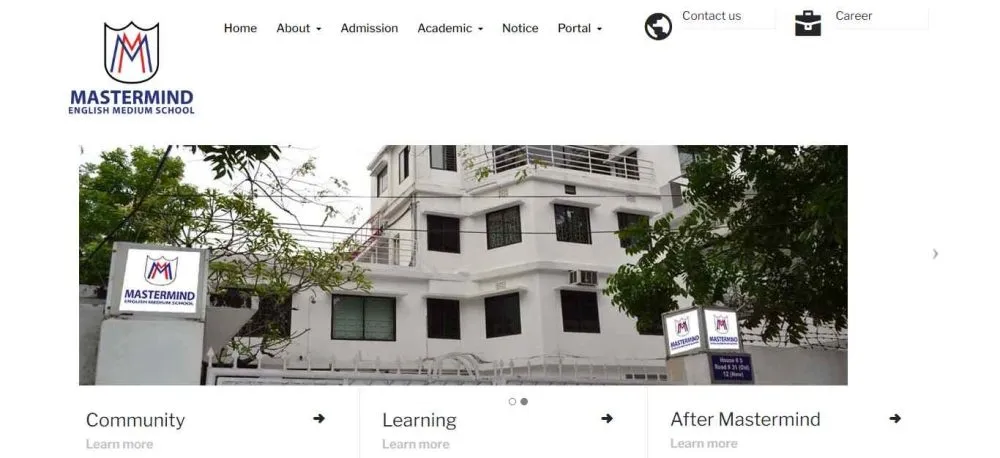Image resolution: width=1000 pixels, height=458 pixels.
Task: Expand the About dropdown menu
Action: click(x=298, y=28)
